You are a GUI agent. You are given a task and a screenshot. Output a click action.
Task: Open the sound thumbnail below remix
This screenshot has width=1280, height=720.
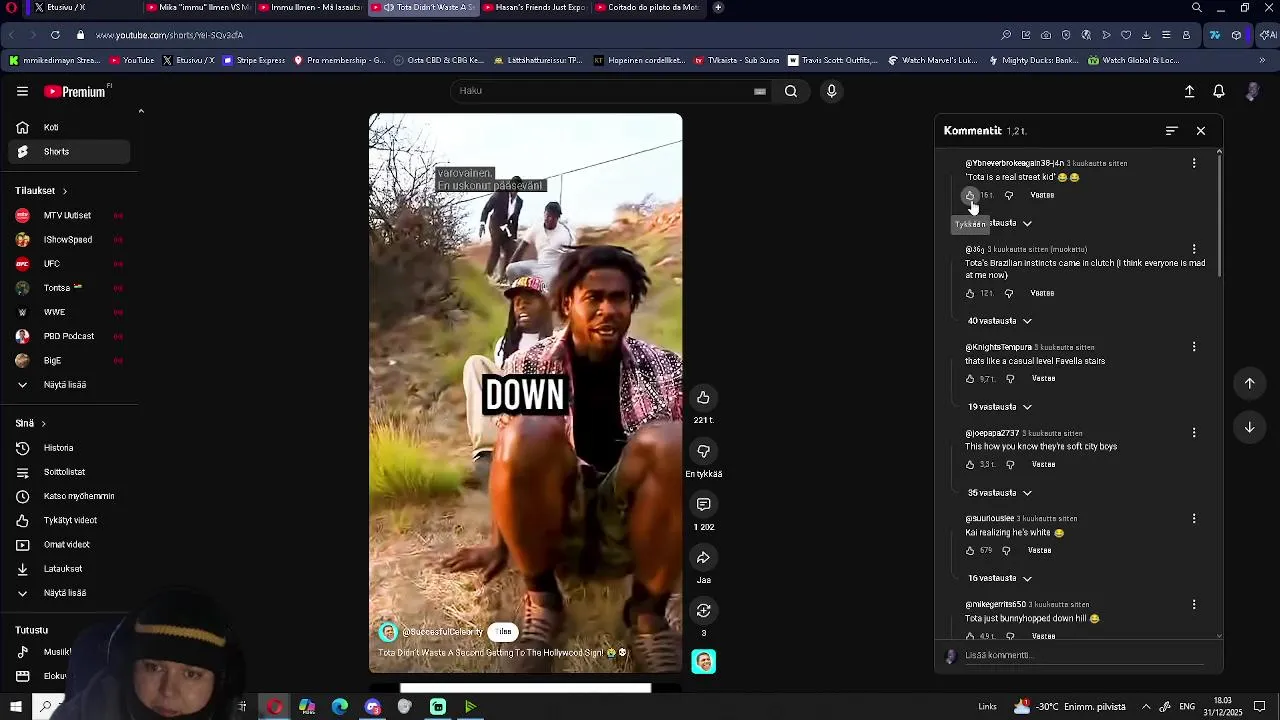pyautogui.click(x=704, y=662)
